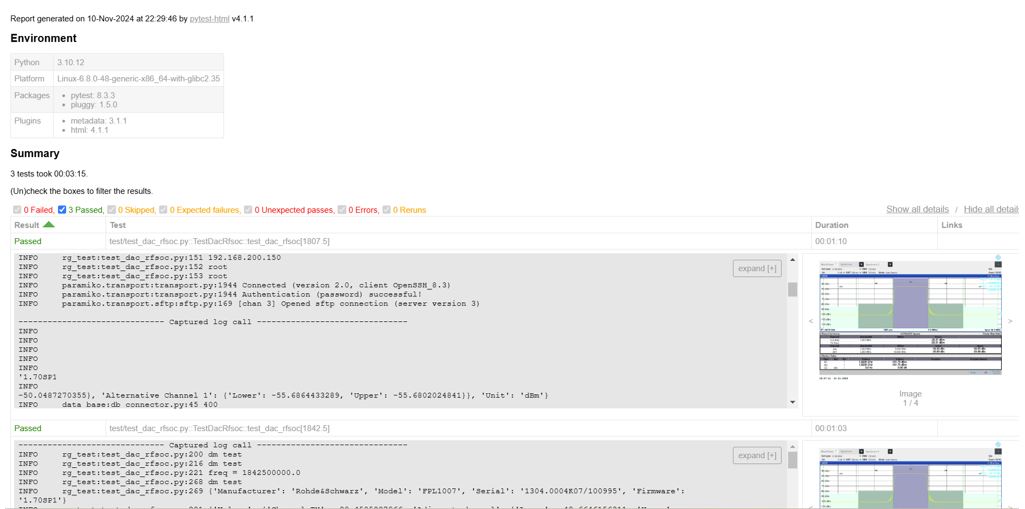Toggle the '0 Failed' filter checkbox
This screenshot has width=1025, height=509.
pyautogui.click(x=17, y=210)
